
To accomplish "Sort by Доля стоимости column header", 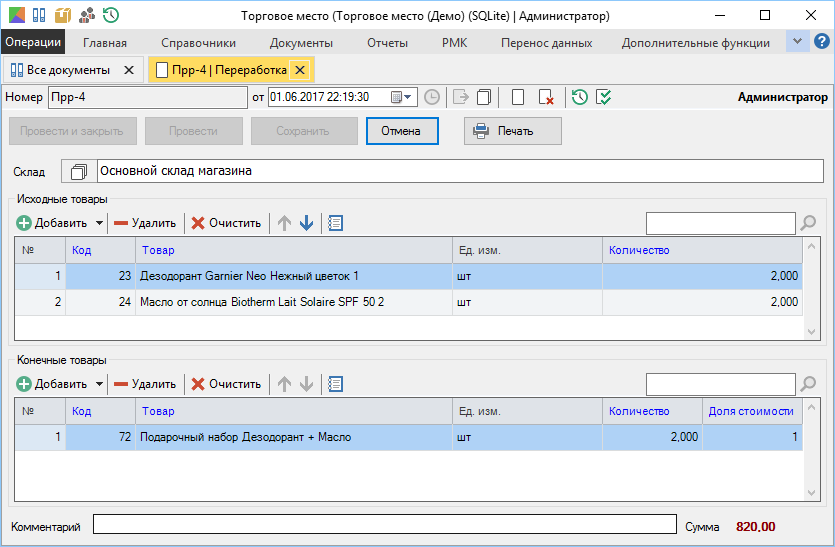I will click(x=752, y=411).
